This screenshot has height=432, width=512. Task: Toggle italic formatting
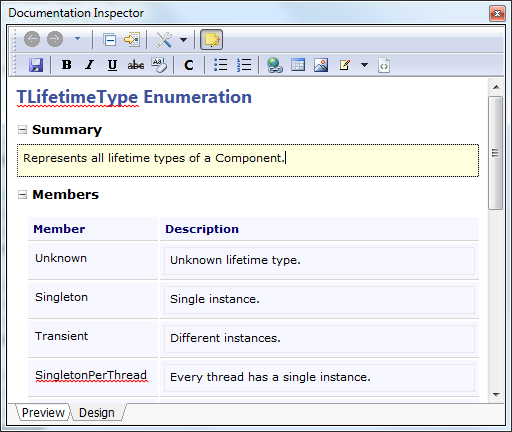point(89,65)
